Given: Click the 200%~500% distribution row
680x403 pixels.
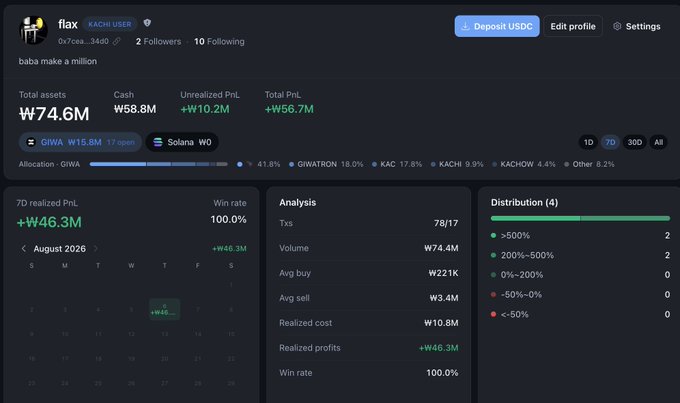Looking at the screenshot, I should tap(580, 256).
